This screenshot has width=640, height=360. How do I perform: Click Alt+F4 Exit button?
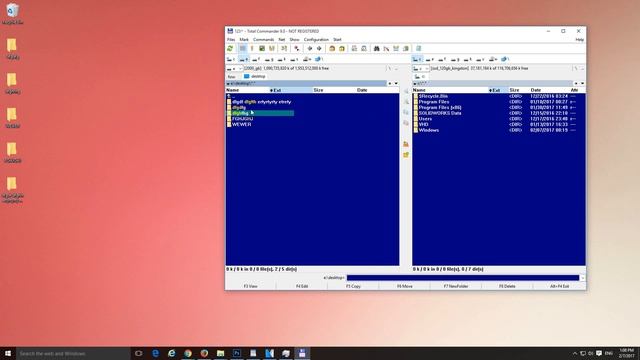click(x=560, y=287)
